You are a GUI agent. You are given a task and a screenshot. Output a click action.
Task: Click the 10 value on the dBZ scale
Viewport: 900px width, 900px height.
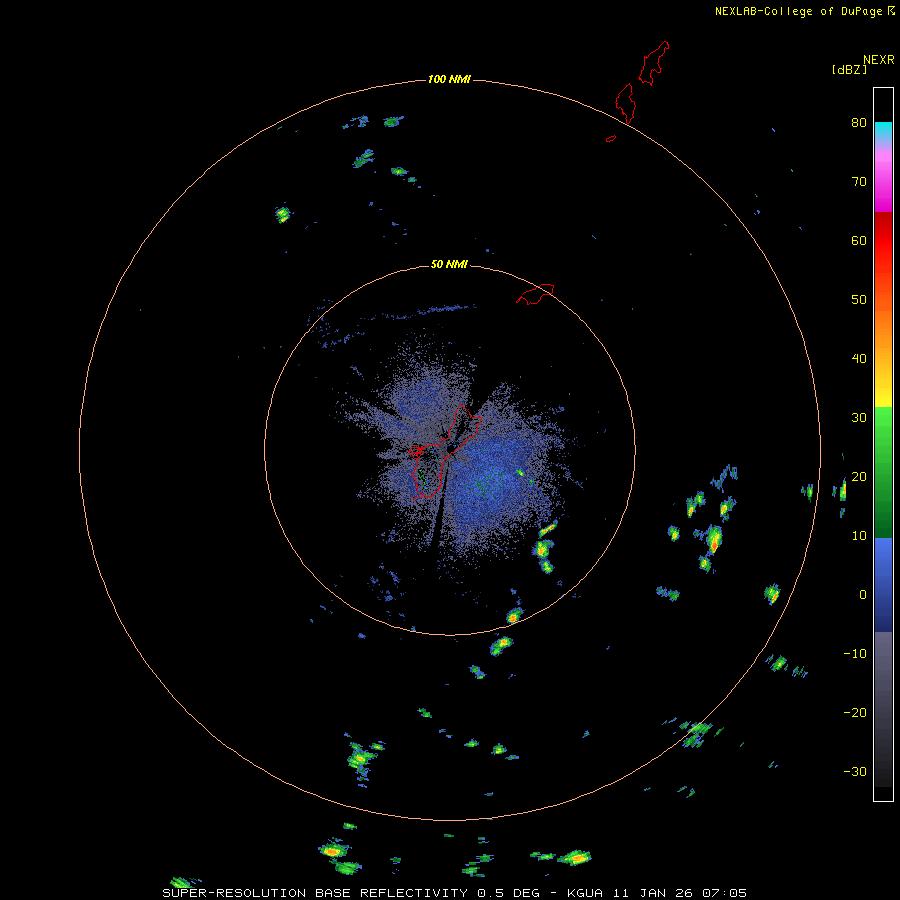(859, 536)
